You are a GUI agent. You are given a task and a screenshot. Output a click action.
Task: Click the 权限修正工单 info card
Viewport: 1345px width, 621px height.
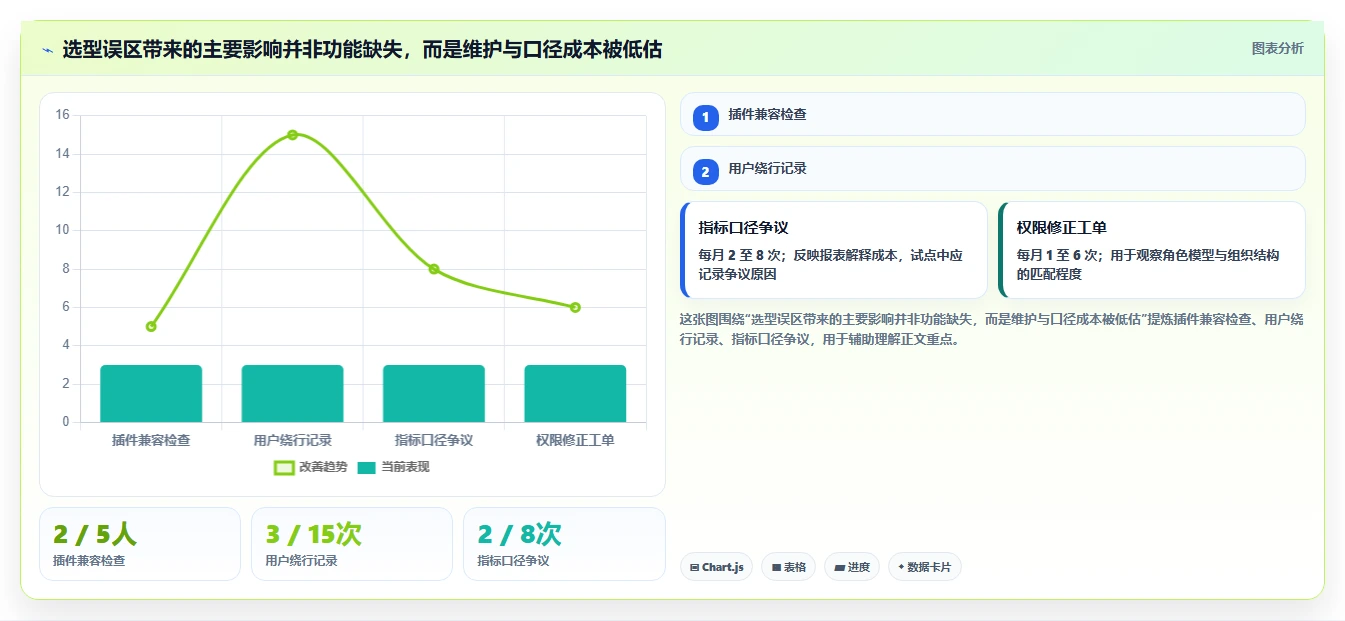pos(1152,250)
